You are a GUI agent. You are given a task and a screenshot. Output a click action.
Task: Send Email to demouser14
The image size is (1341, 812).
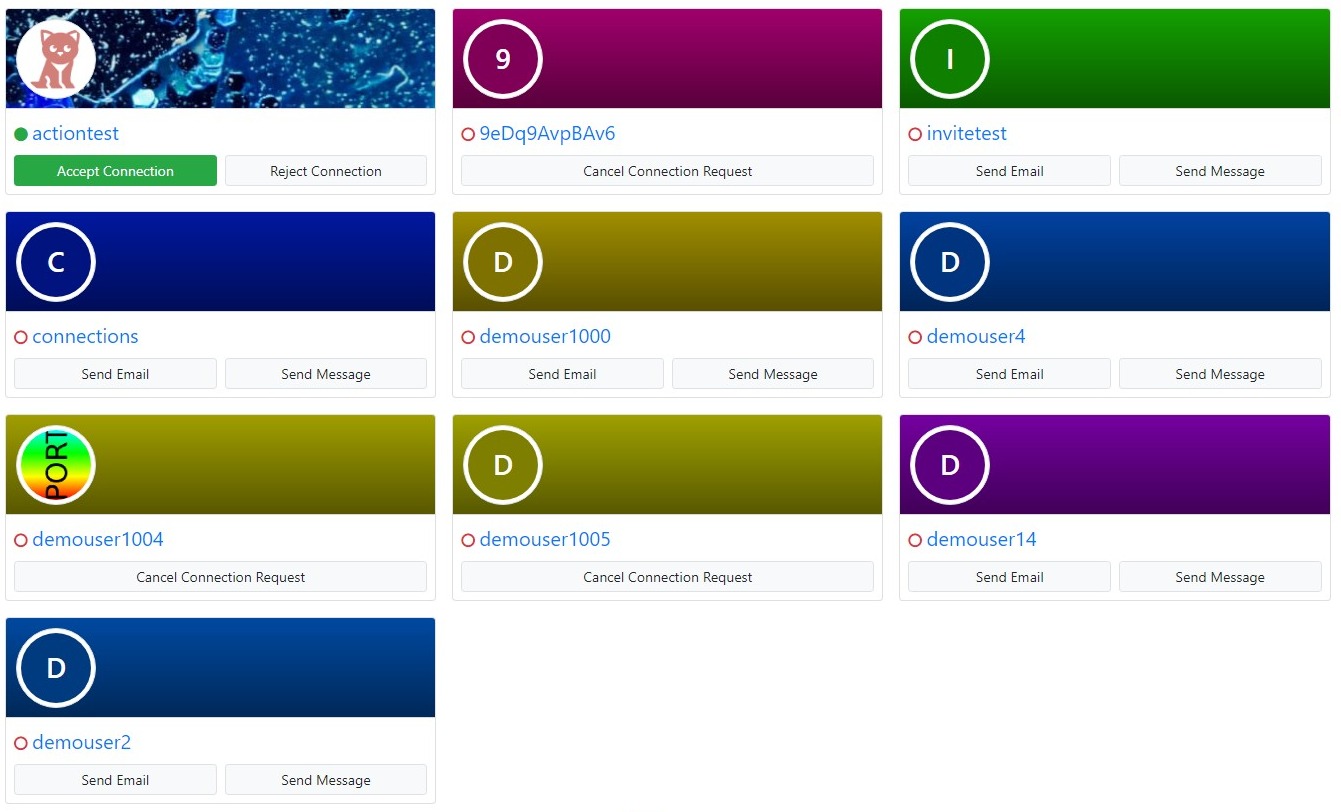1009,577
